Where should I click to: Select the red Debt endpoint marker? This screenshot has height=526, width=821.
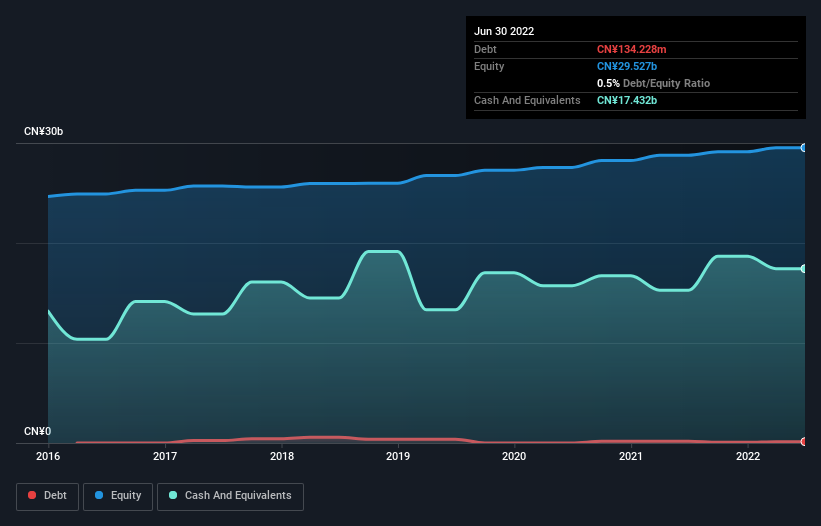click(803, 442)
